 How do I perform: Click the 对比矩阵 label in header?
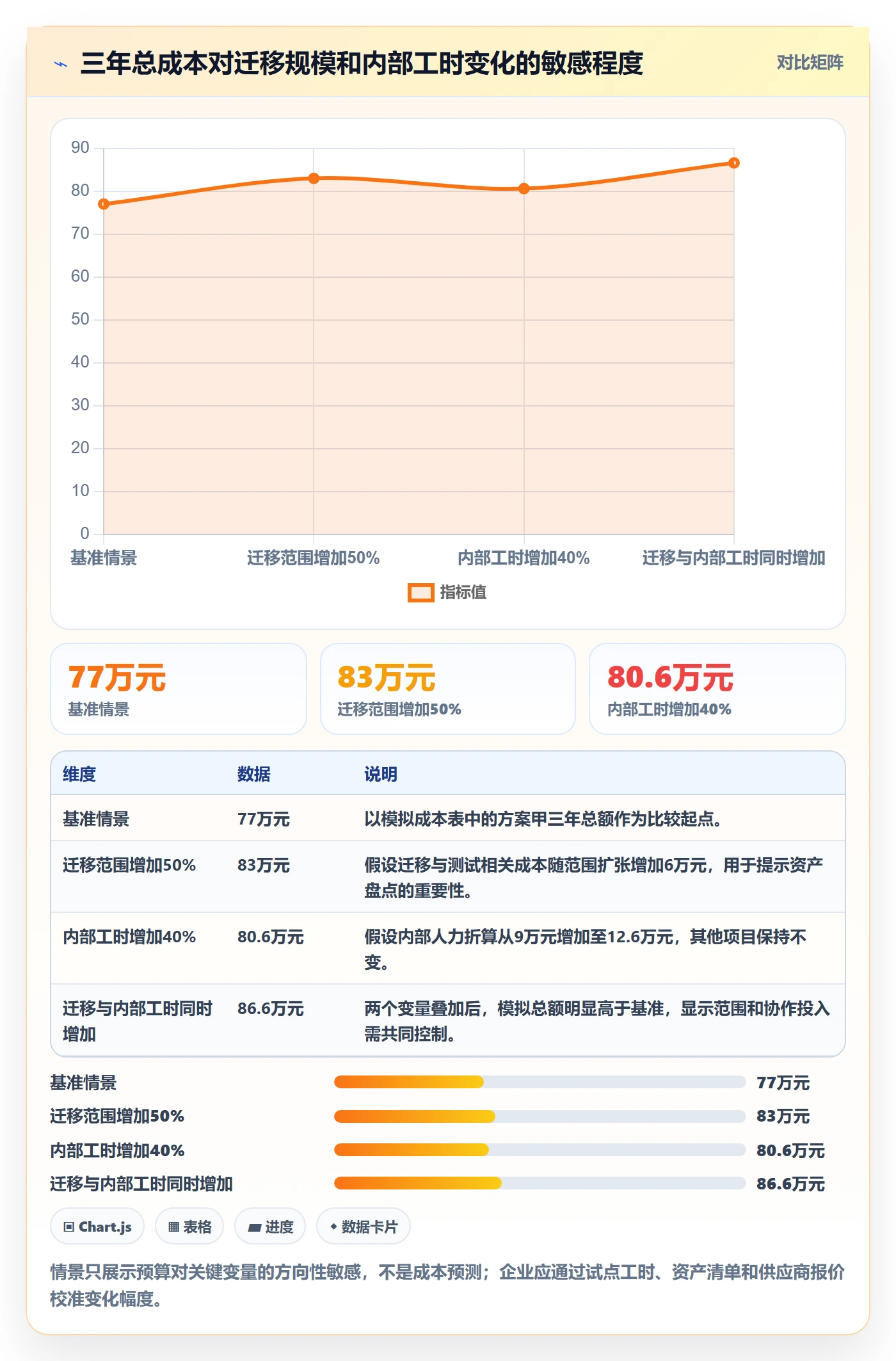[x=810, y=63]
